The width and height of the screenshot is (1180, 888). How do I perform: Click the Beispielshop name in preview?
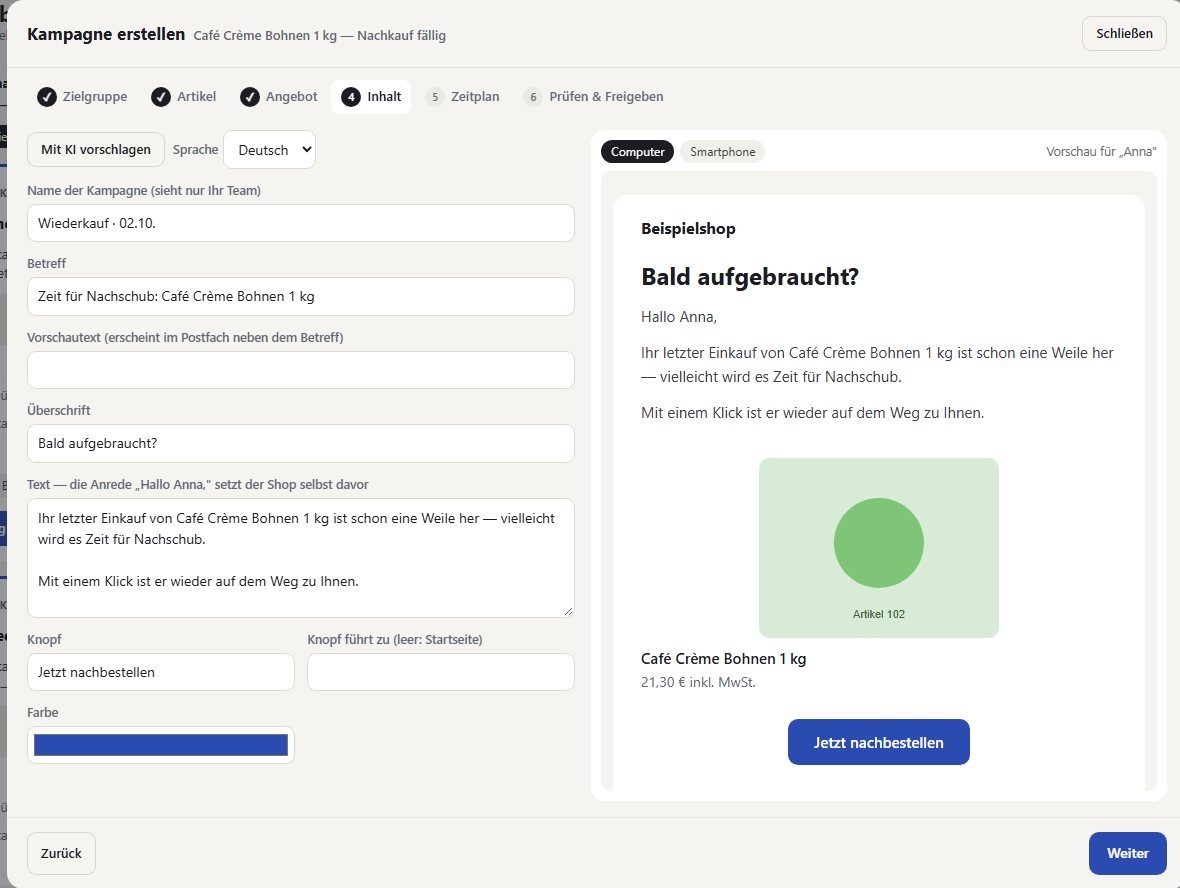tap(688, 229)
